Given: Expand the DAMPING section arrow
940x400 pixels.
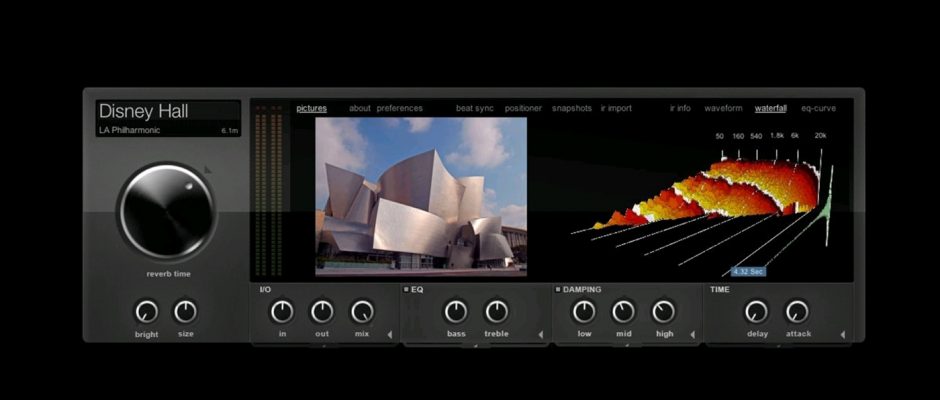Looking at the screenshot, I should (692, 335).
